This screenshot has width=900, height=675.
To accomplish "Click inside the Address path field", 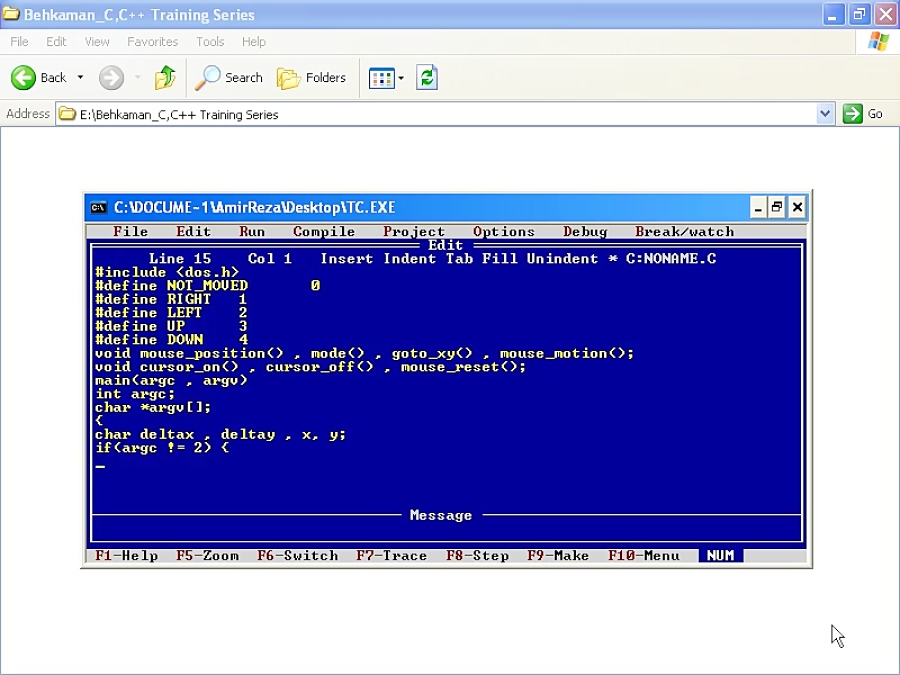I will [440, 114].
